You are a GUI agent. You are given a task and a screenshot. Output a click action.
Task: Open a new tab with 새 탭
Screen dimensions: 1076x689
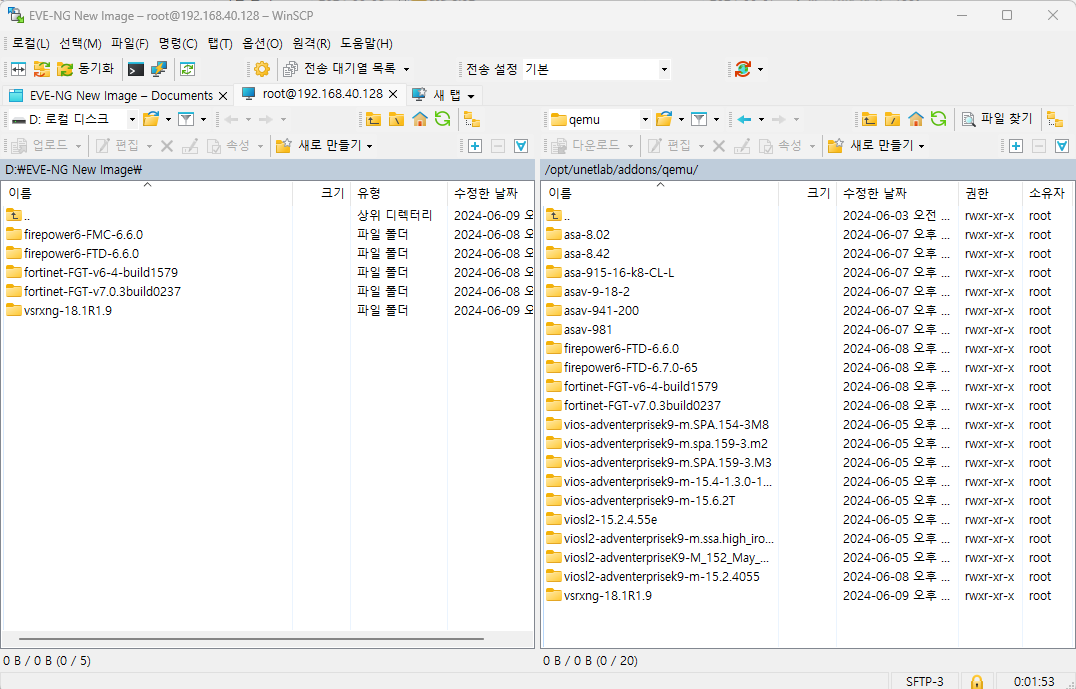coord(443,95)
